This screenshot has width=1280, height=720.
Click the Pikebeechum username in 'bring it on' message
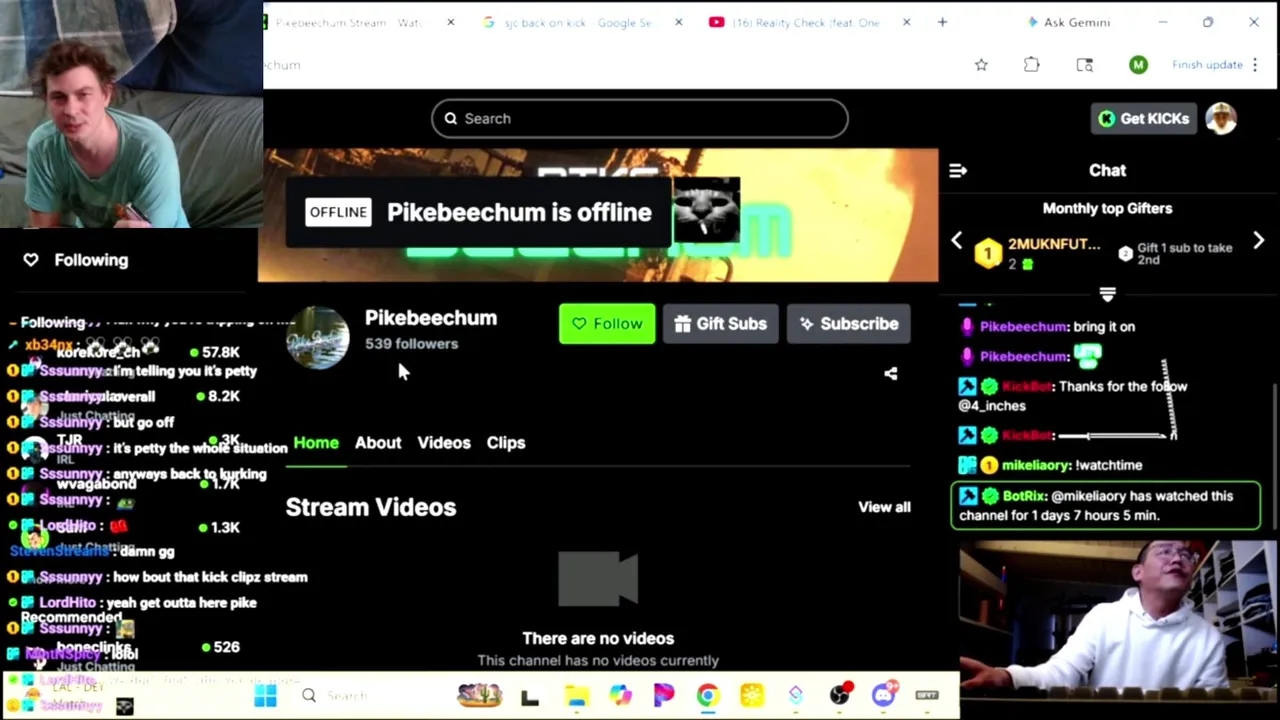[1024, 327]
